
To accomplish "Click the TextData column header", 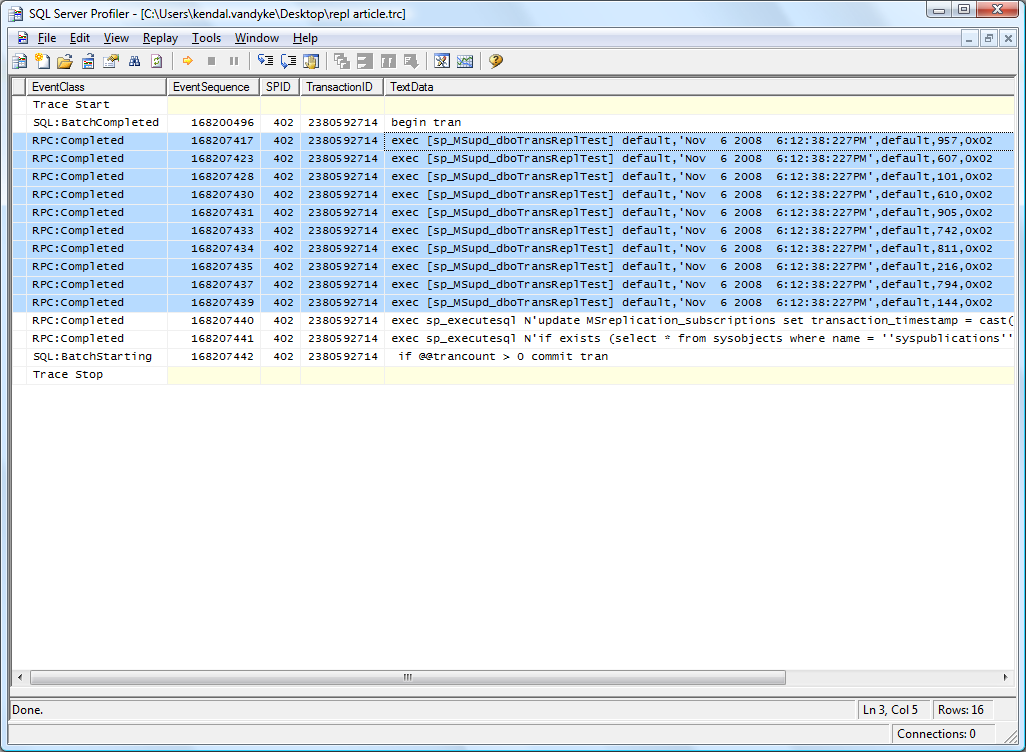I will pyautogui.click(x=699, y=87).
